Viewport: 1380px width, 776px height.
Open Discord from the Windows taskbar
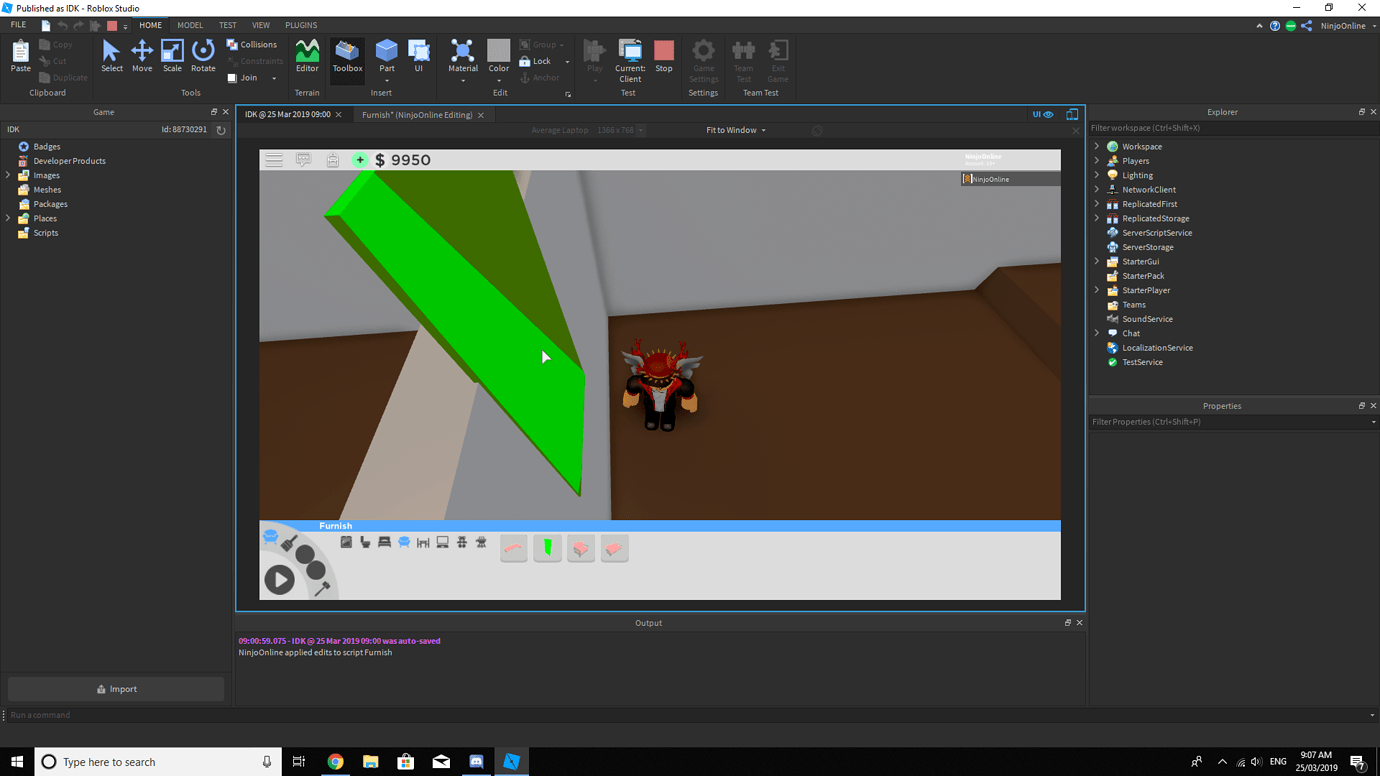[x=476, y=762]
